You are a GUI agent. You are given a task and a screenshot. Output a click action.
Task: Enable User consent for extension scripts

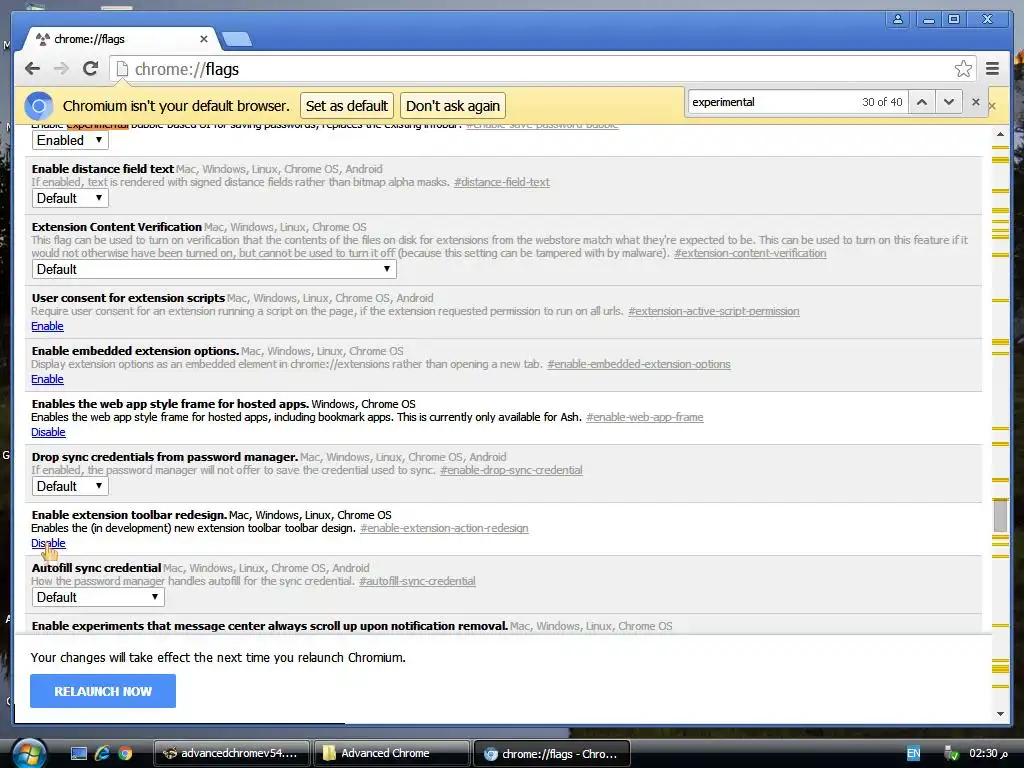pyautogui.click(x=47, y=326)
